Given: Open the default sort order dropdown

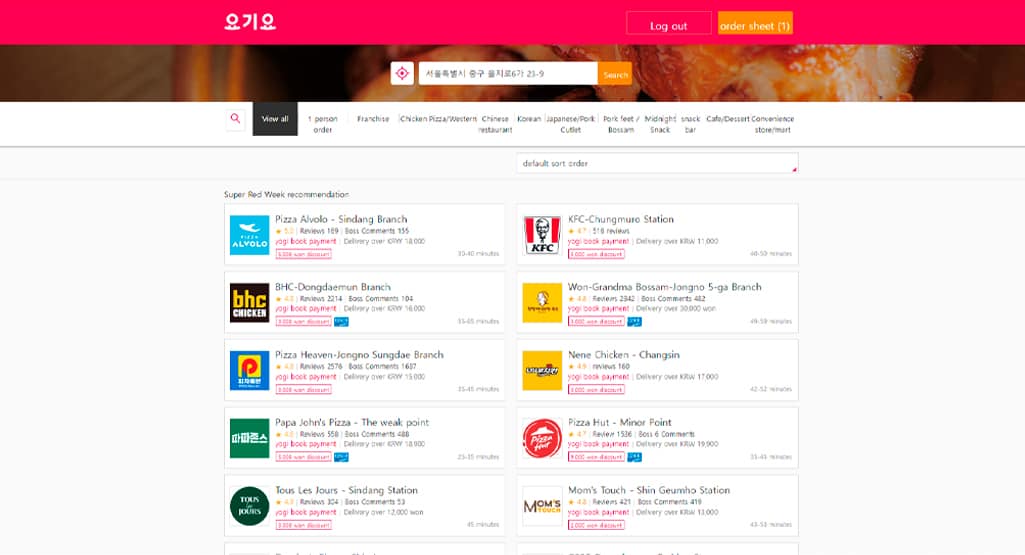Looking at the screenshot, I should pos(657,163).
